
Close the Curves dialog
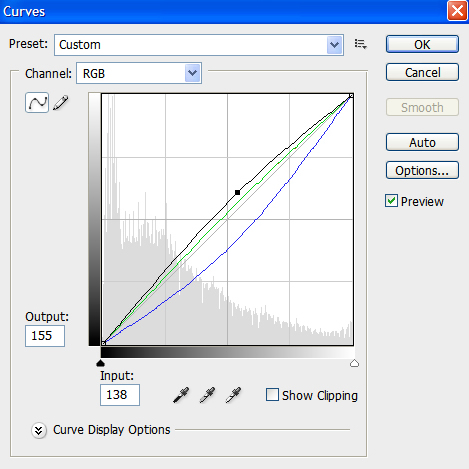(x=457, y=11)
